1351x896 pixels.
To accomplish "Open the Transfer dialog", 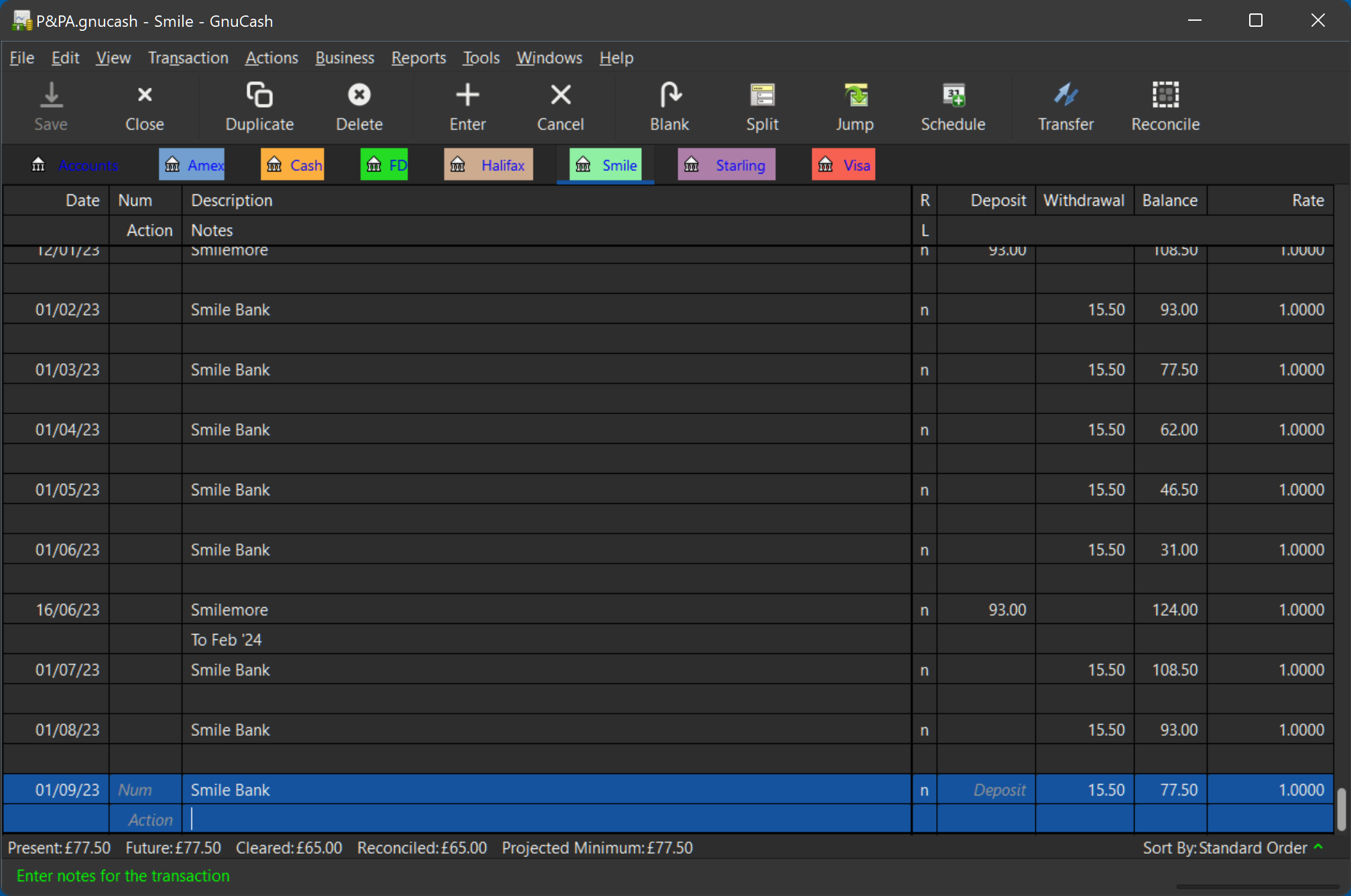I will [1066, 95].
